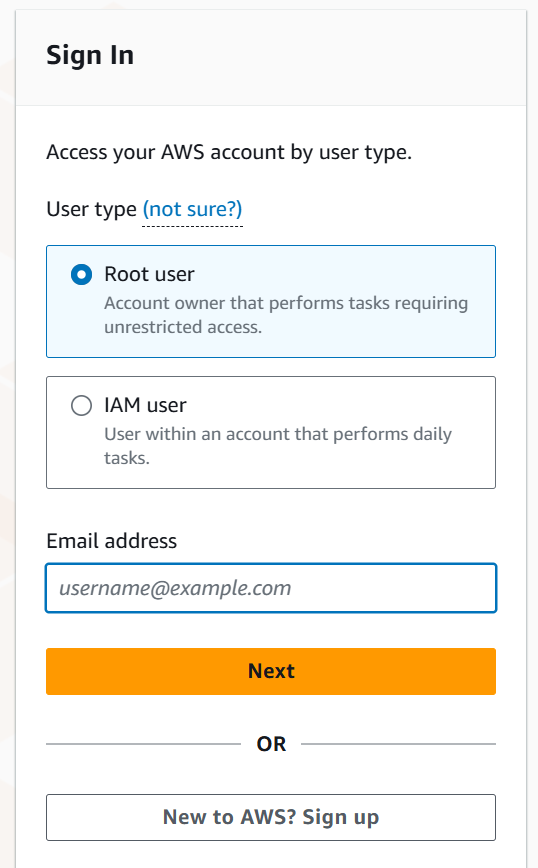Click the "Email address" label
The width and height of the screenshot is (538, 868).
pyautogui.click(x=112, y=541)
